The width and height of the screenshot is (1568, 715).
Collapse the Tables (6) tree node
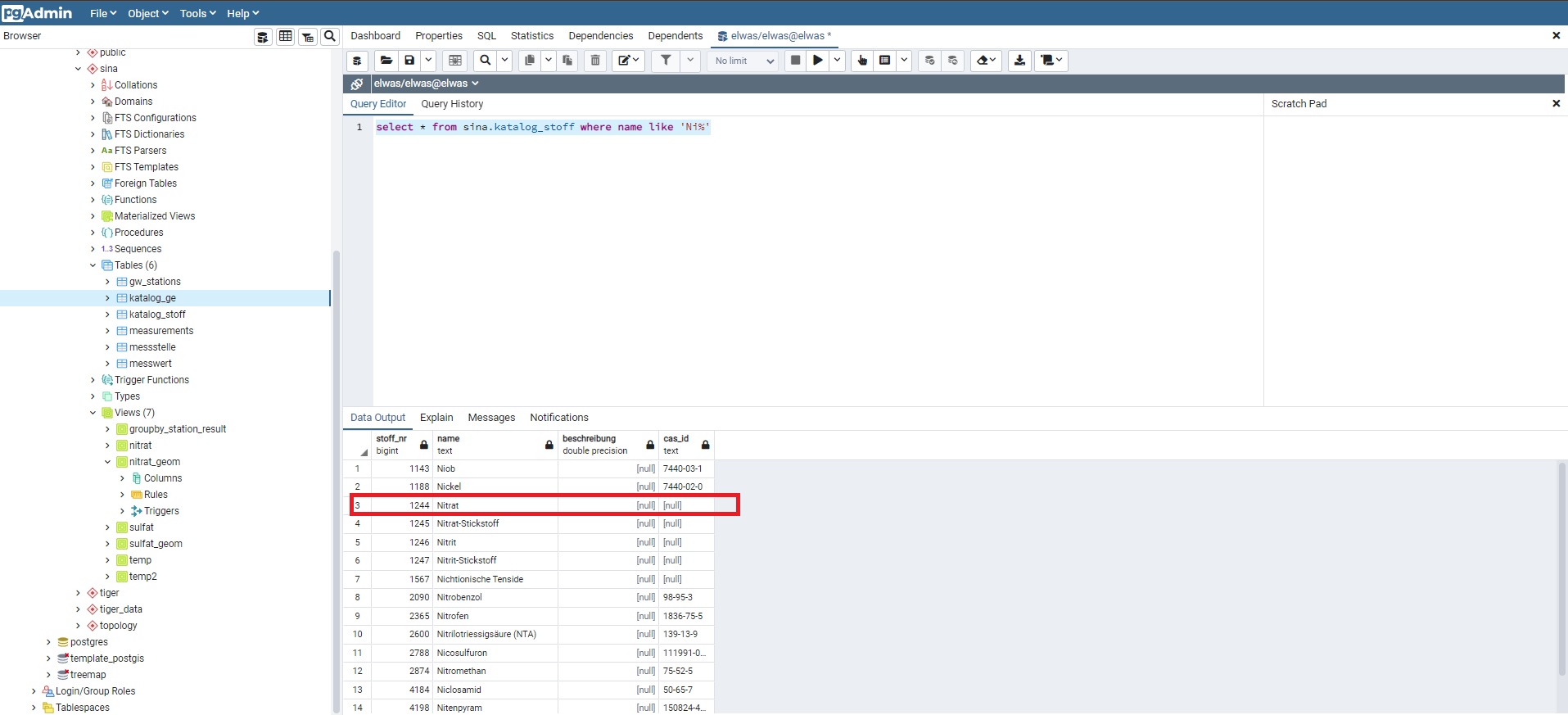click(x=93, y=265)
